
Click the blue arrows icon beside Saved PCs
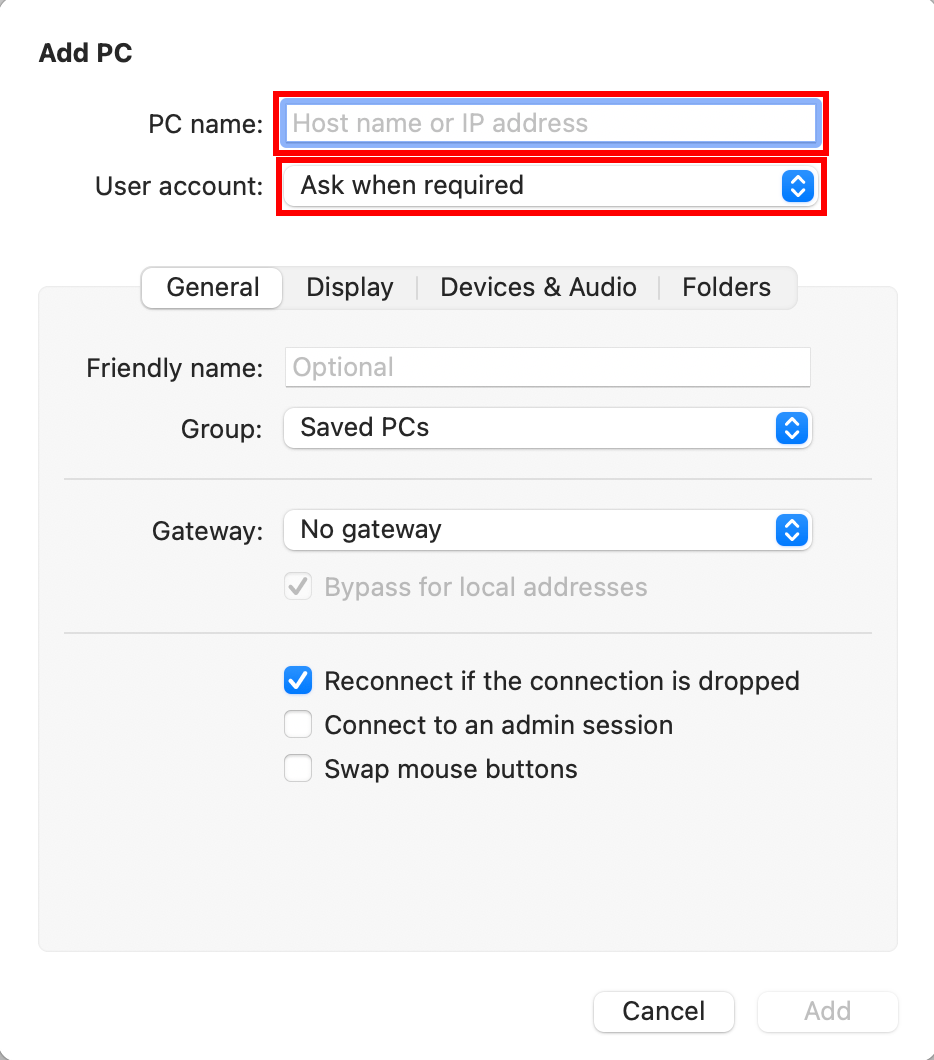click(x=792, y=428)
